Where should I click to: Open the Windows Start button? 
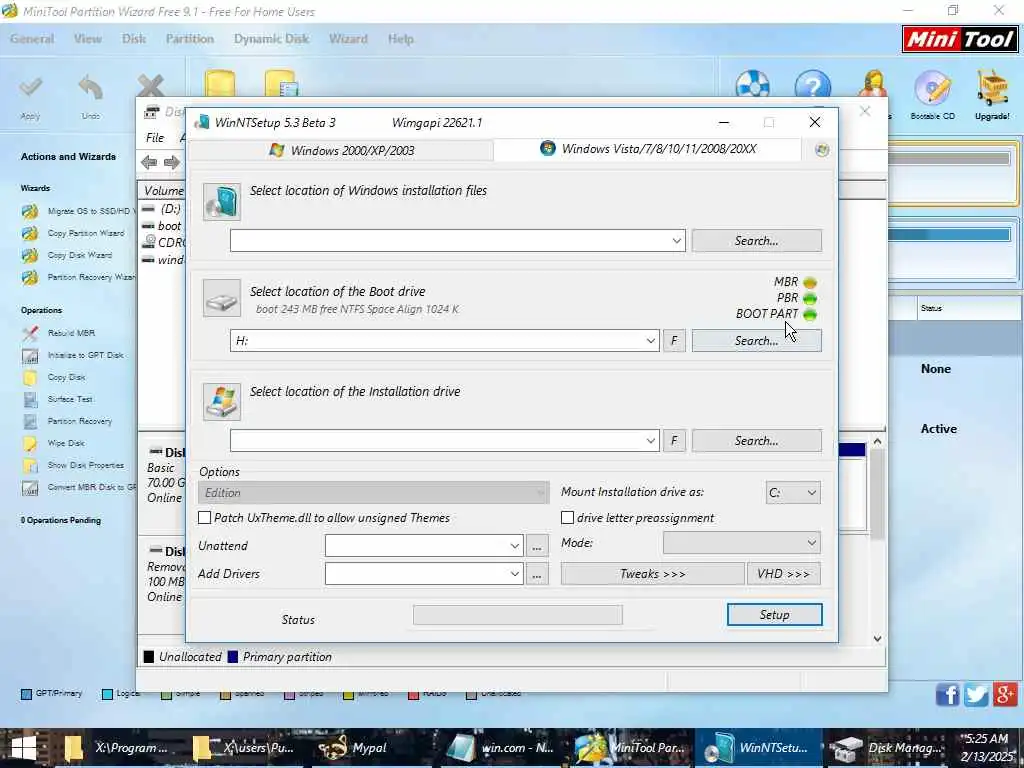click(x=24, y=748)
